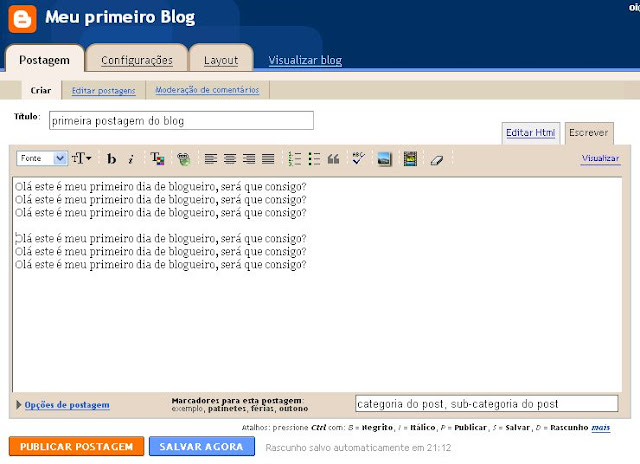Screen dimensions: 640x464
Task: Click the mais shortcuts link
Action: pyautogui.click(x=600, y=427)
